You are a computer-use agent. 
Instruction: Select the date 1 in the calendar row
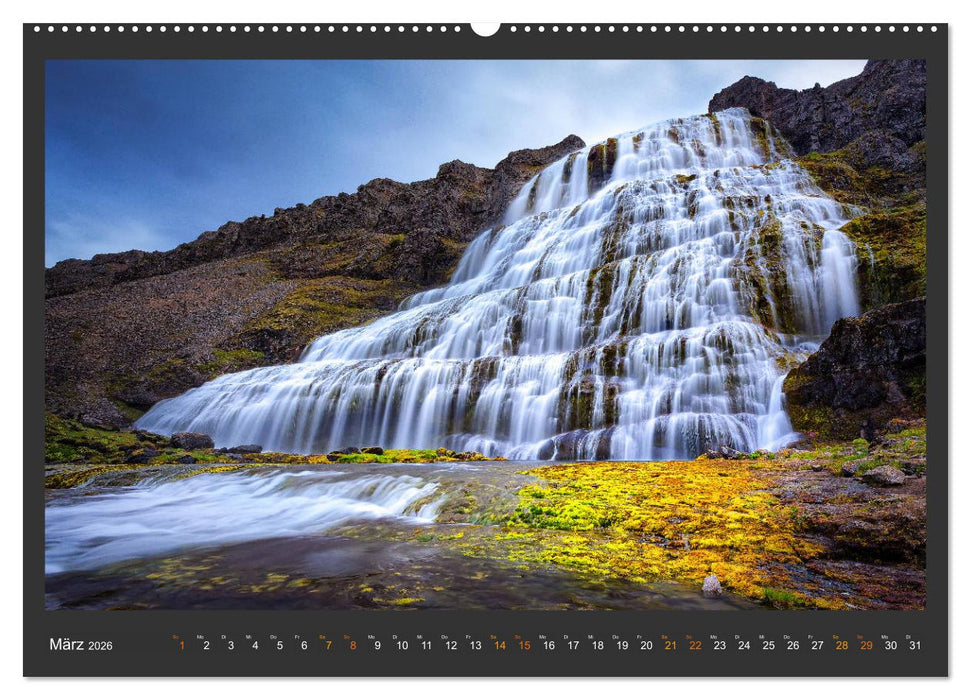tap(180, 648)
